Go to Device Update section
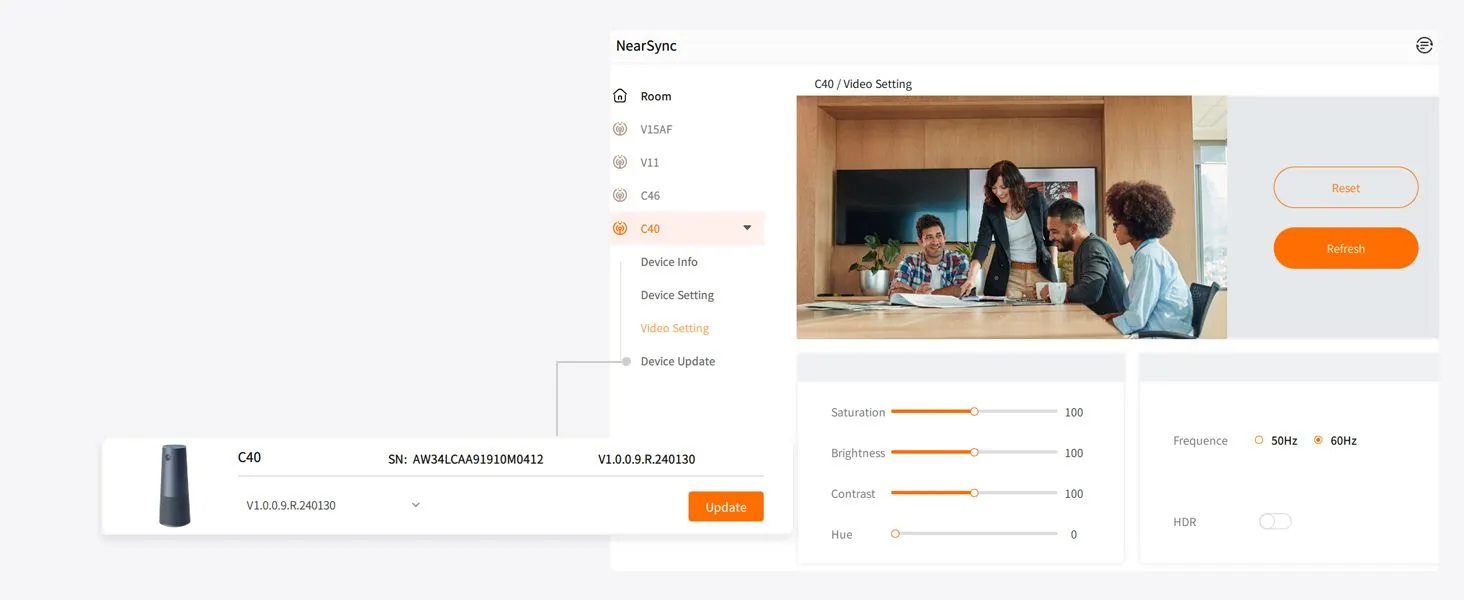The height and width of the screenshot is (600, 1464). pyautogui.click(x=677, y=361)
